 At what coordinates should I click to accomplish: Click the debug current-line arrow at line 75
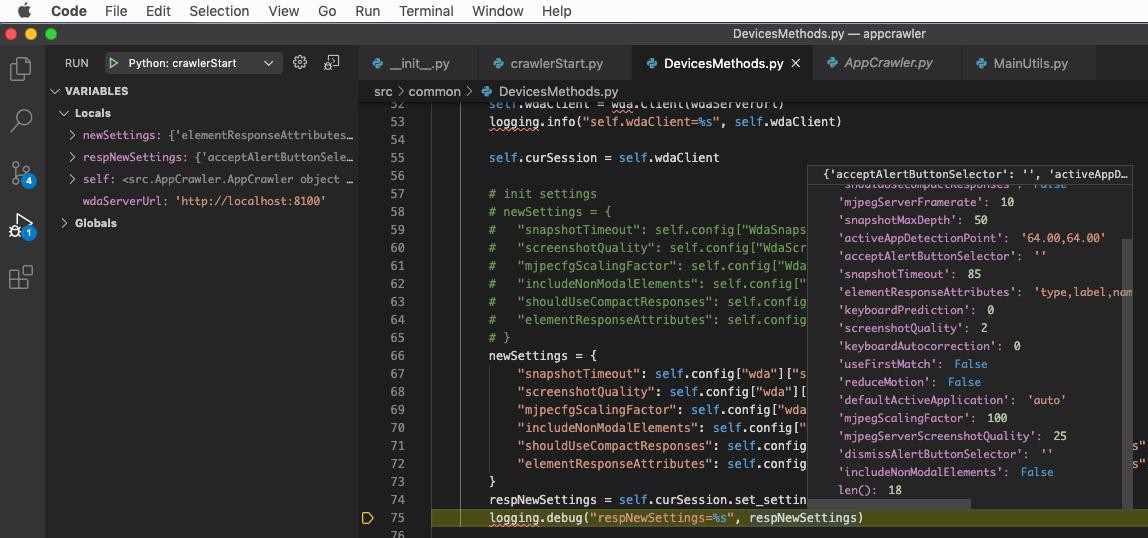[368, 518]
